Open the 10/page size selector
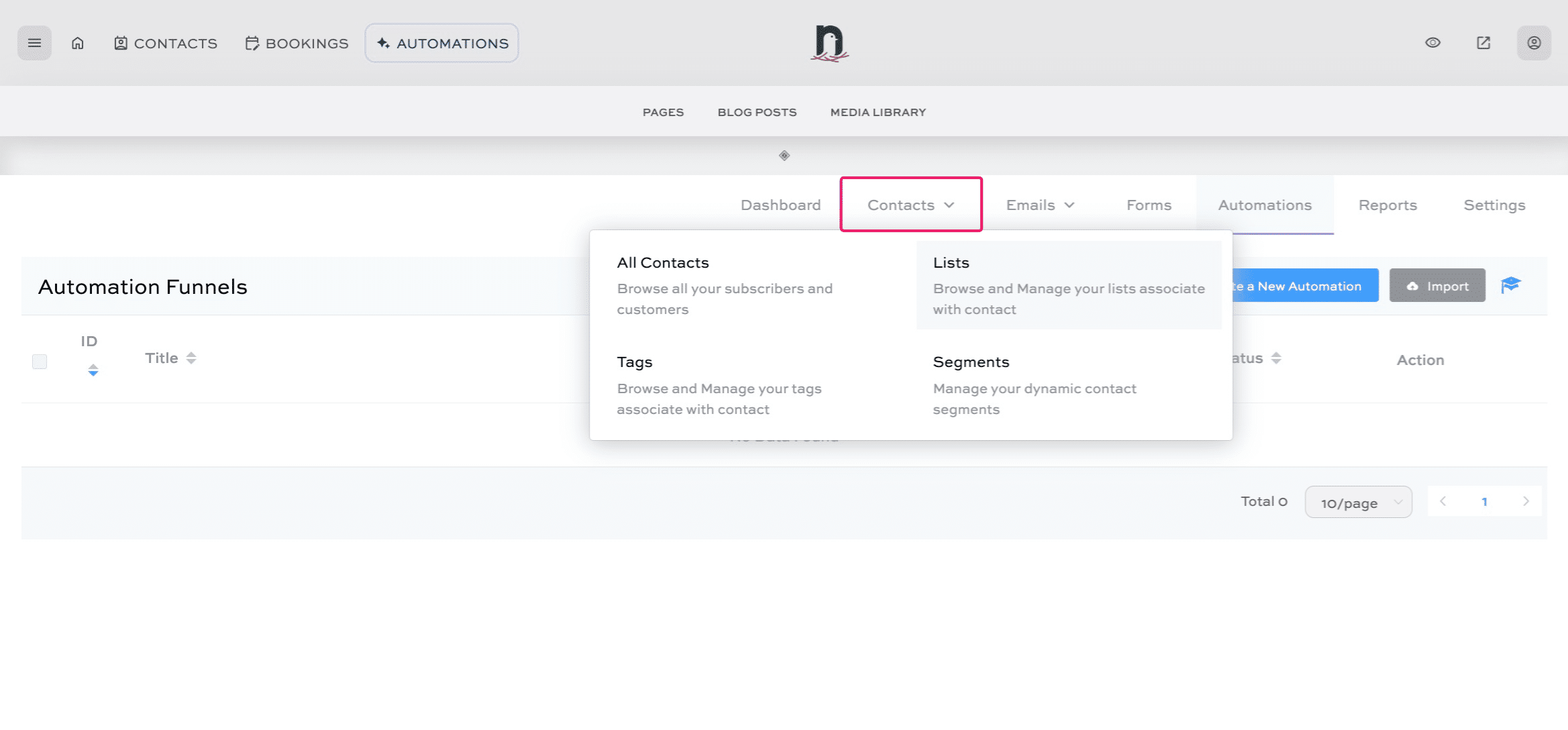1568x730 pixels. click(1358, 503)
